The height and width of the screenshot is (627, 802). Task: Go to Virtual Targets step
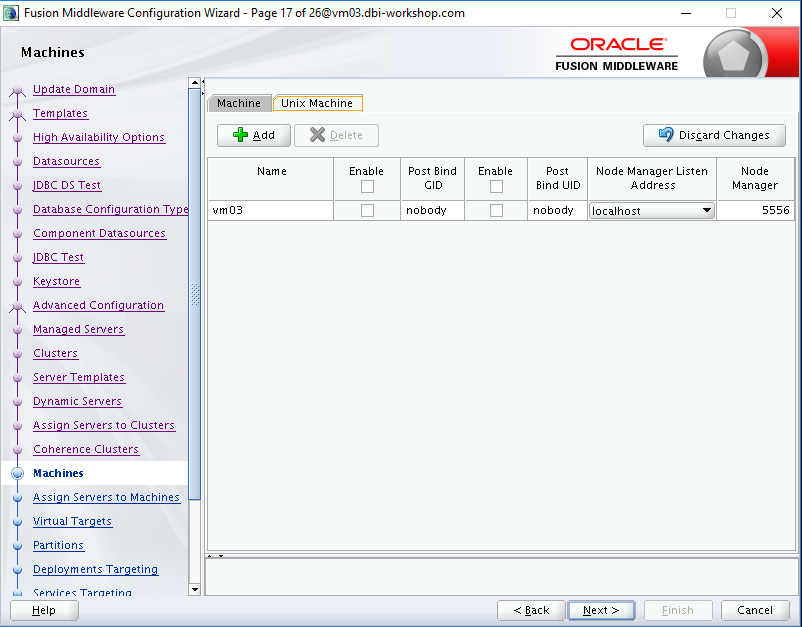click(x=72, y=521)
